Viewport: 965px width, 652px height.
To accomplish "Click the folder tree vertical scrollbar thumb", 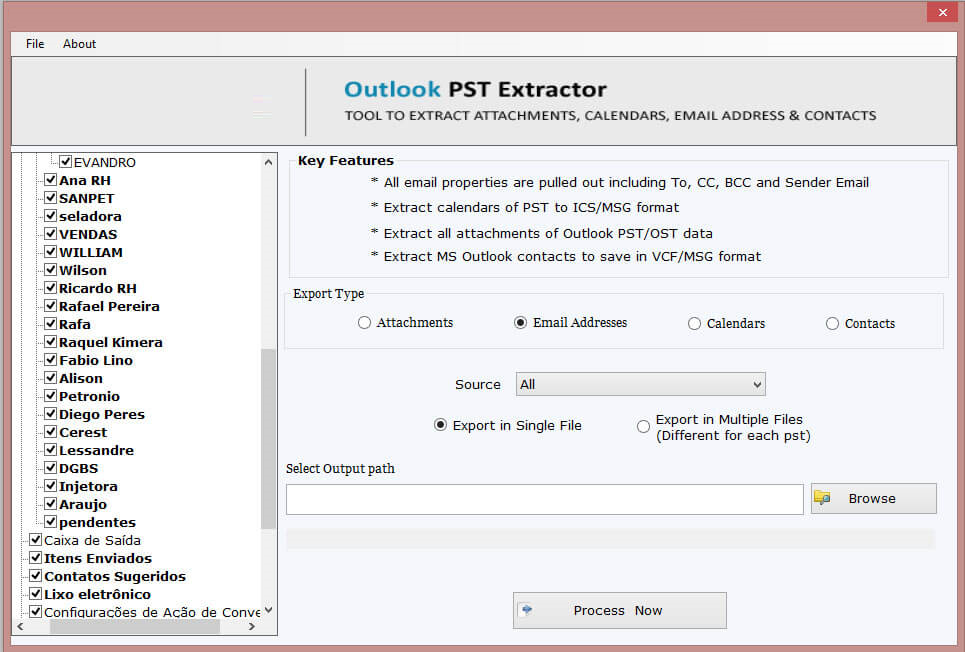I will 268,439.
